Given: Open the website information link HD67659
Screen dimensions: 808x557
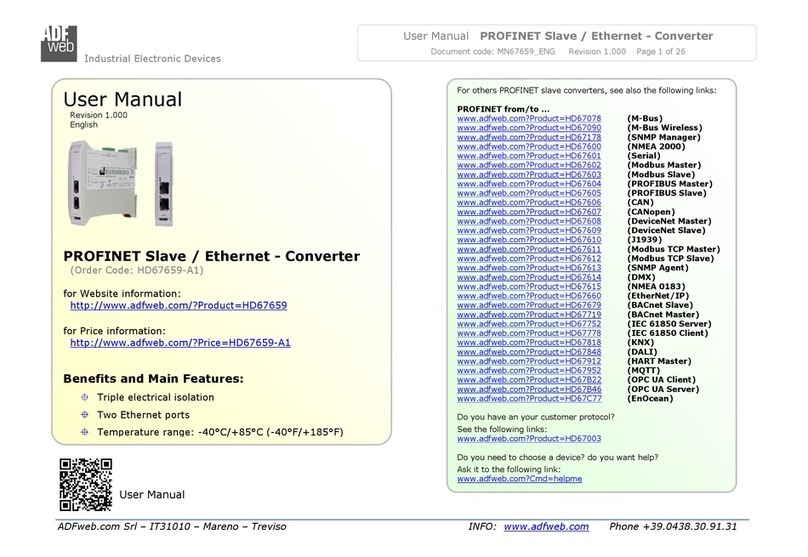Looking at the screenshot, I should tap(178, 306).
